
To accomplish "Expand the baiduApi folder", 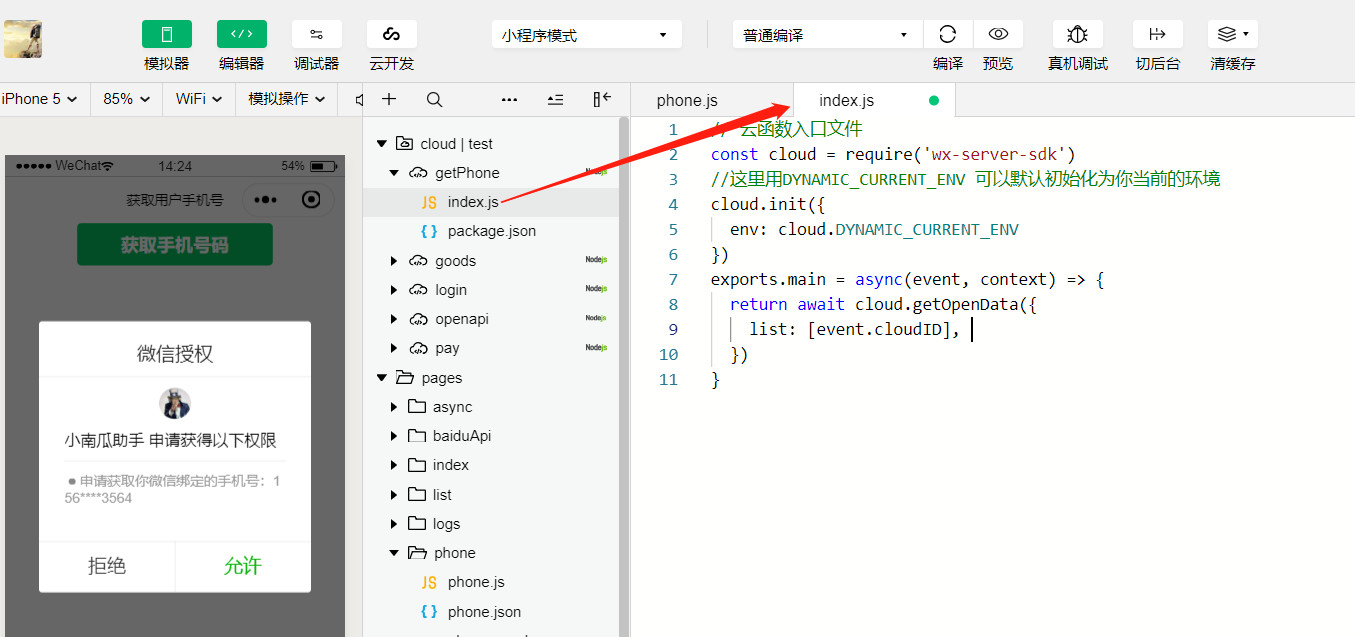I will tap(394, 436).
